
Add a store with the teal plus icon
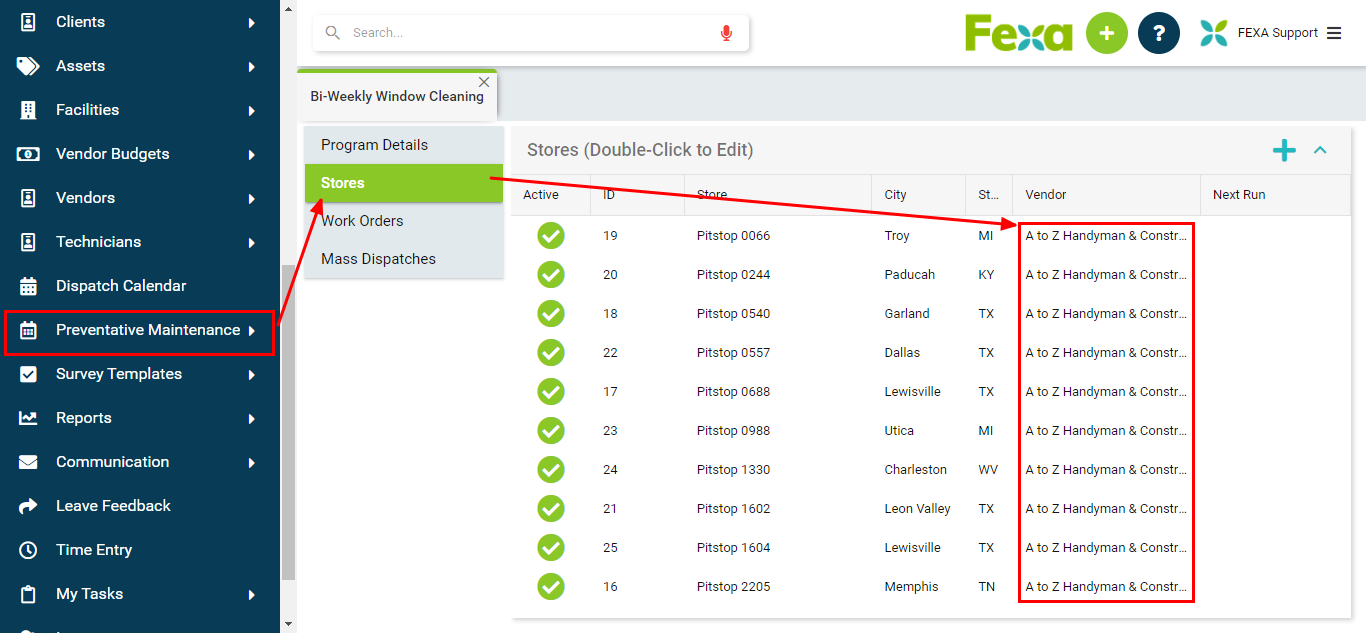click(1284, 150)
